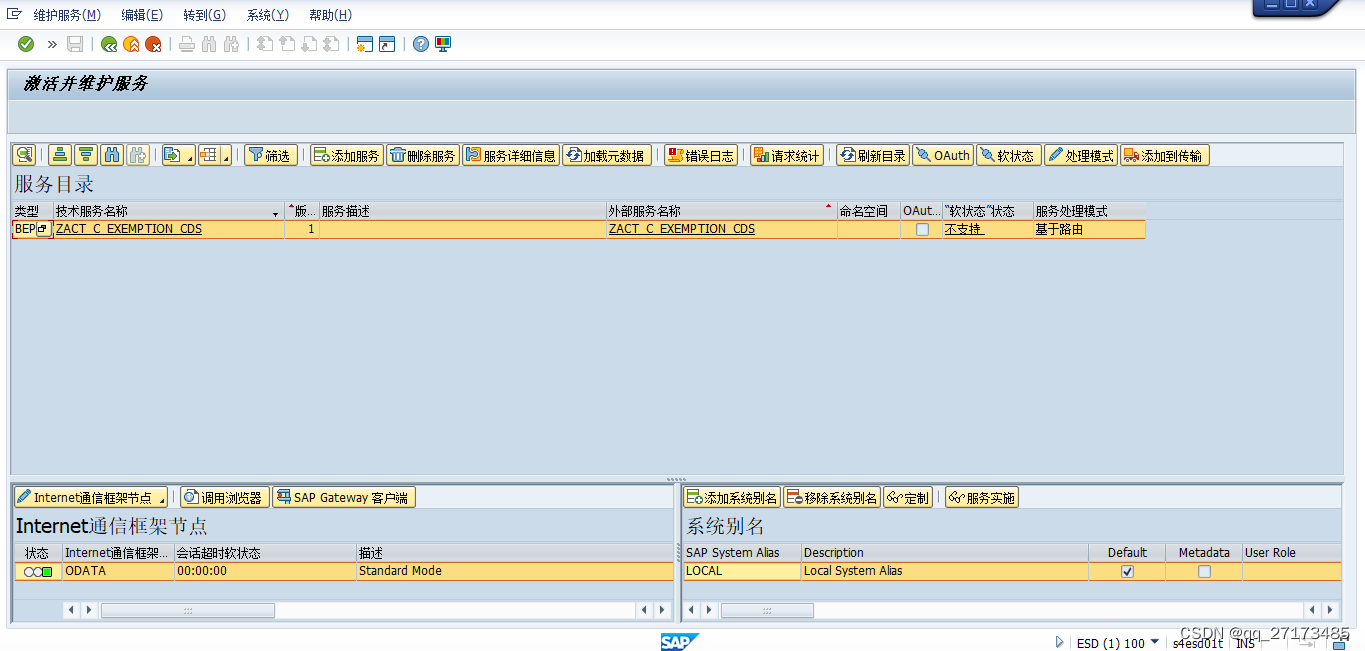Click the 请求统计 button
Screen dimensions: 1365x651
click(787, 155)
